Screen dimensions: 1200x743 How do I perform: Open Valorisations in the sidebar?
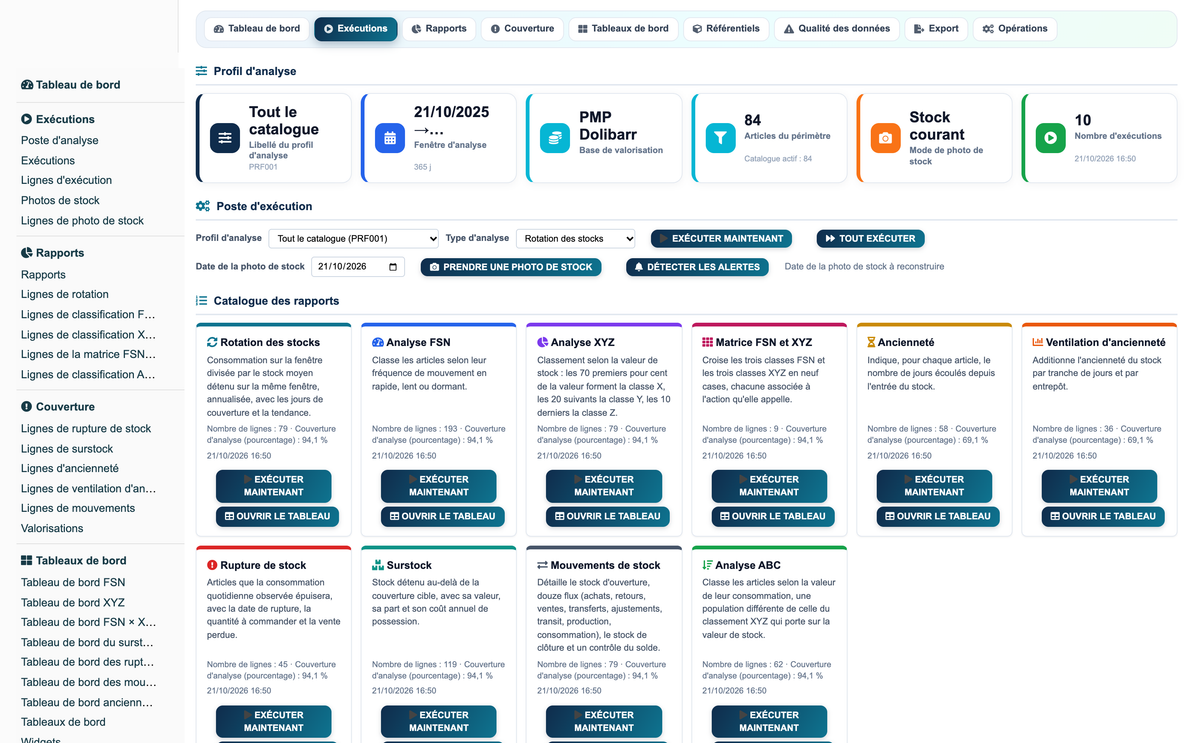click(52, 529)
